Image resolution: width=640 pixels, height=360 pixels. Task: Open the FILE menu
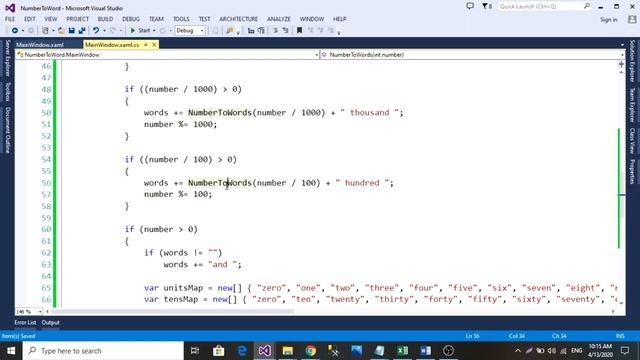tap(10, 19)
